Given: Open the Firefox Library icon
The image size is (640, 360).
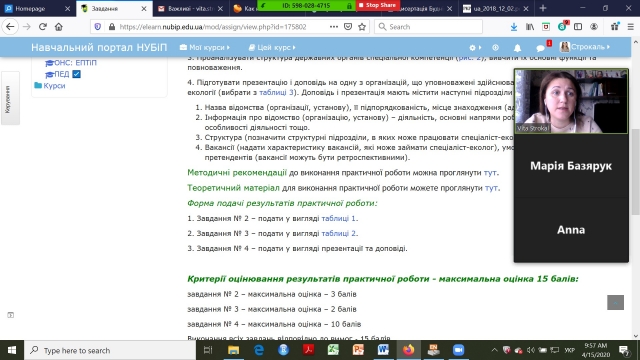Looking at the screenshot, I should pos(530,27).
